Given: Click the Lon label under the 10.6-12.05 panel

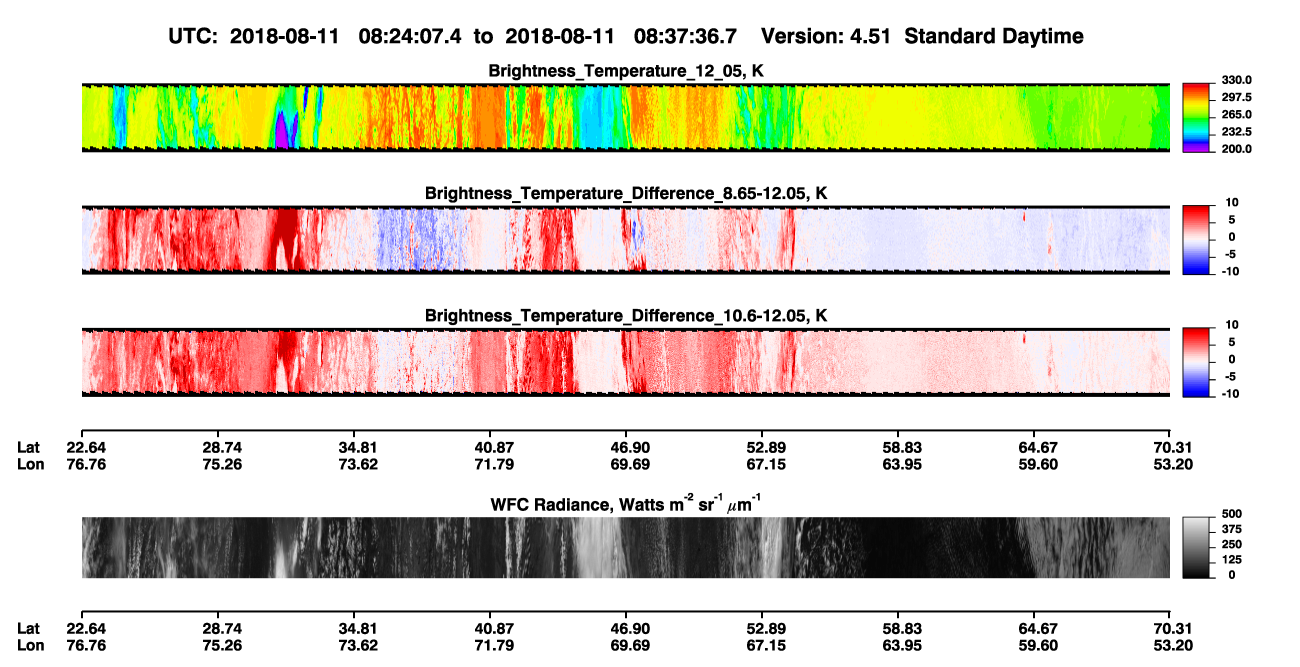Looking at the screenshot, I should point(30,463).
